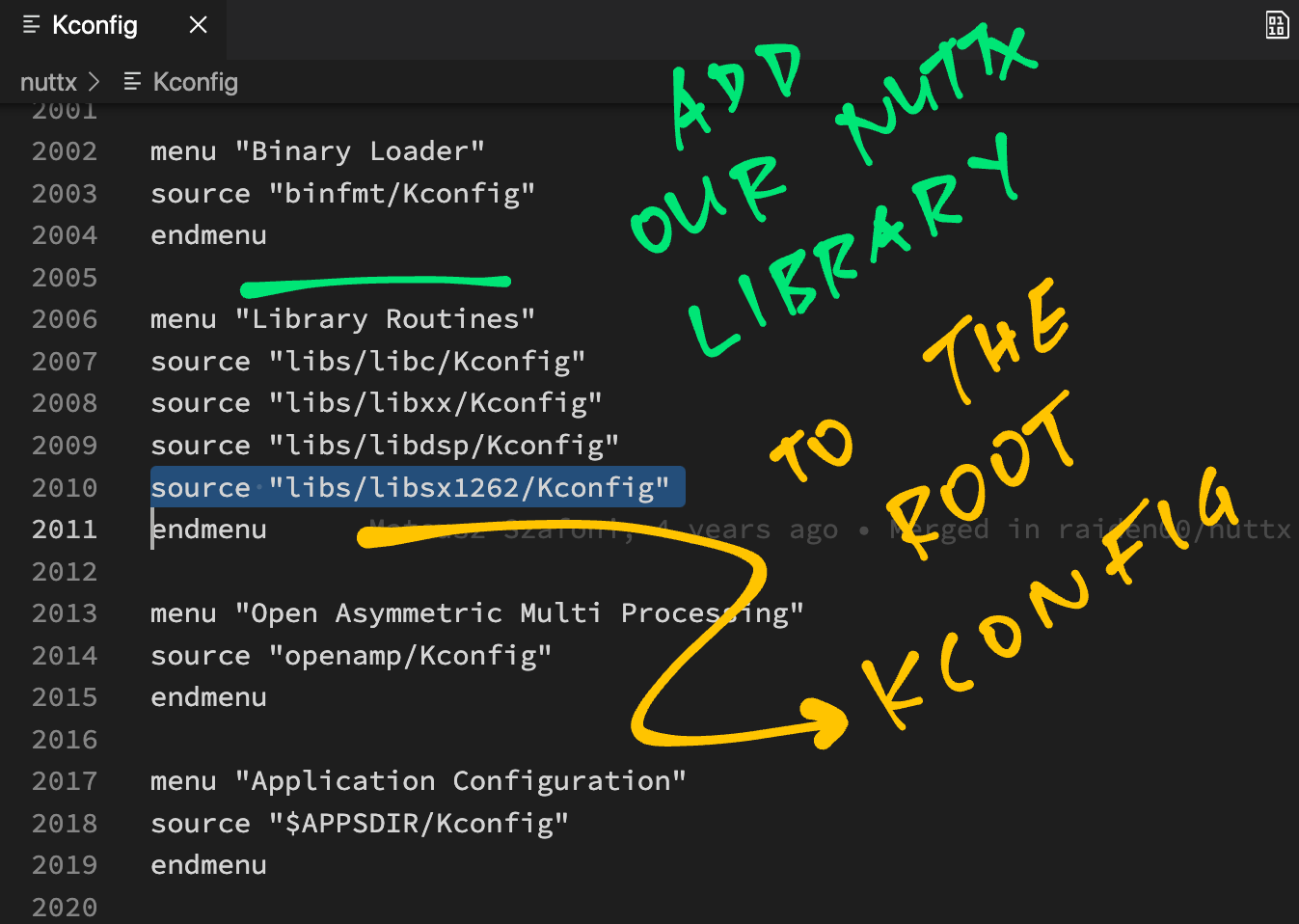Click the file icon on Kconfig tab
This screenshot has width=1299, height=924.
[31, 25]
